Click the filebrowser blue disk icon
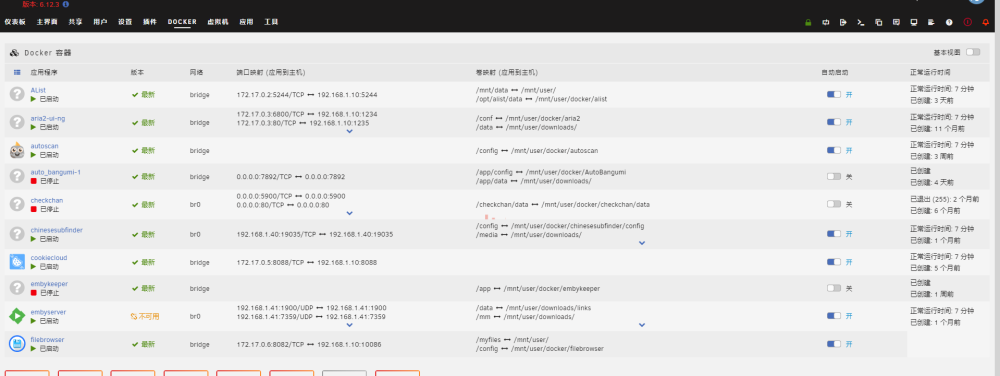Viewport: 1000px width, 376px height. click(x=17, y=344)
